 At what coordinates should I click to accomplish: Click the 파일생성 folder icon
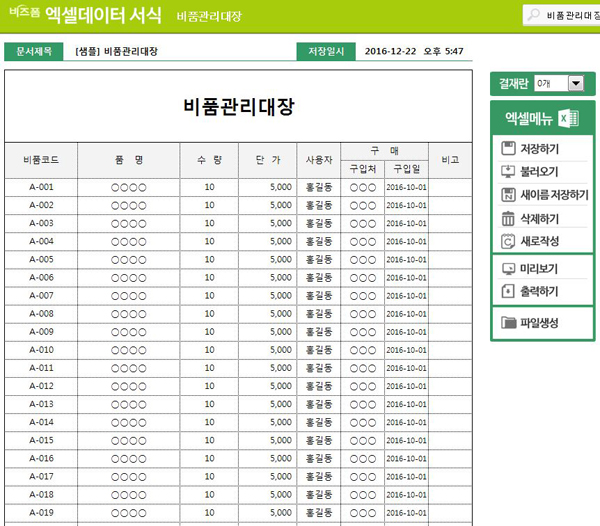(x=509, y=322)
